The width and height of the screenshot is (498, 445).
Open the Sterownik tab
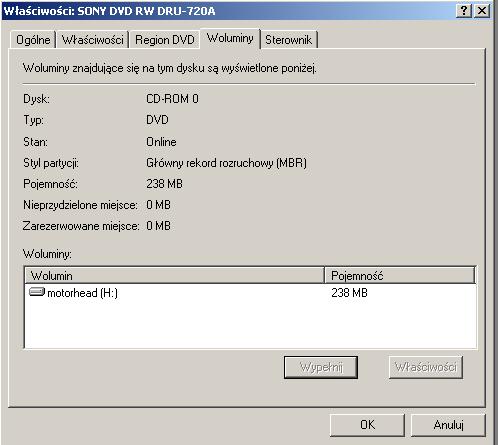(289, 40)
